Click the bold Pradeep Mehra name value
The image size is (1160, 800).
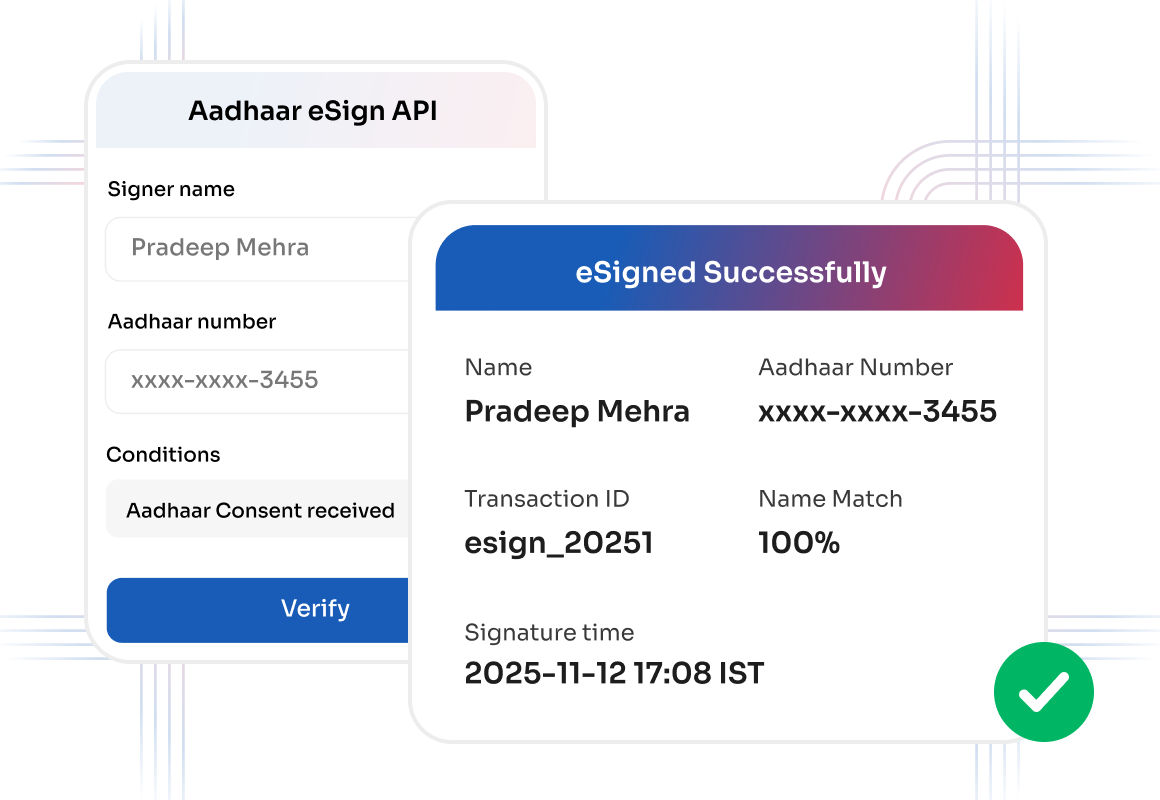(x=577, y=411)
